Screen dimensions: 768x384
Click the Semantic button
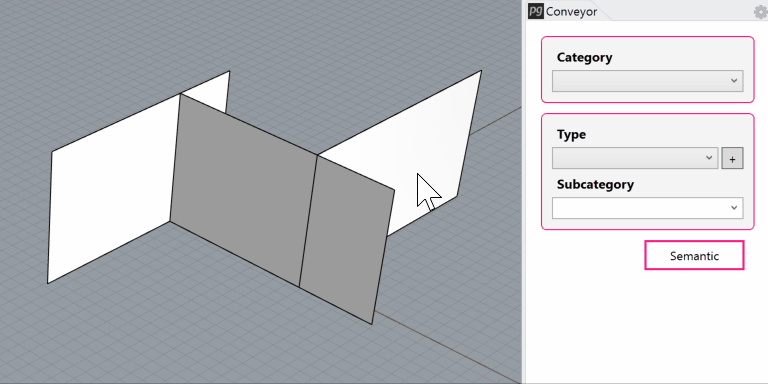(694, 256)
